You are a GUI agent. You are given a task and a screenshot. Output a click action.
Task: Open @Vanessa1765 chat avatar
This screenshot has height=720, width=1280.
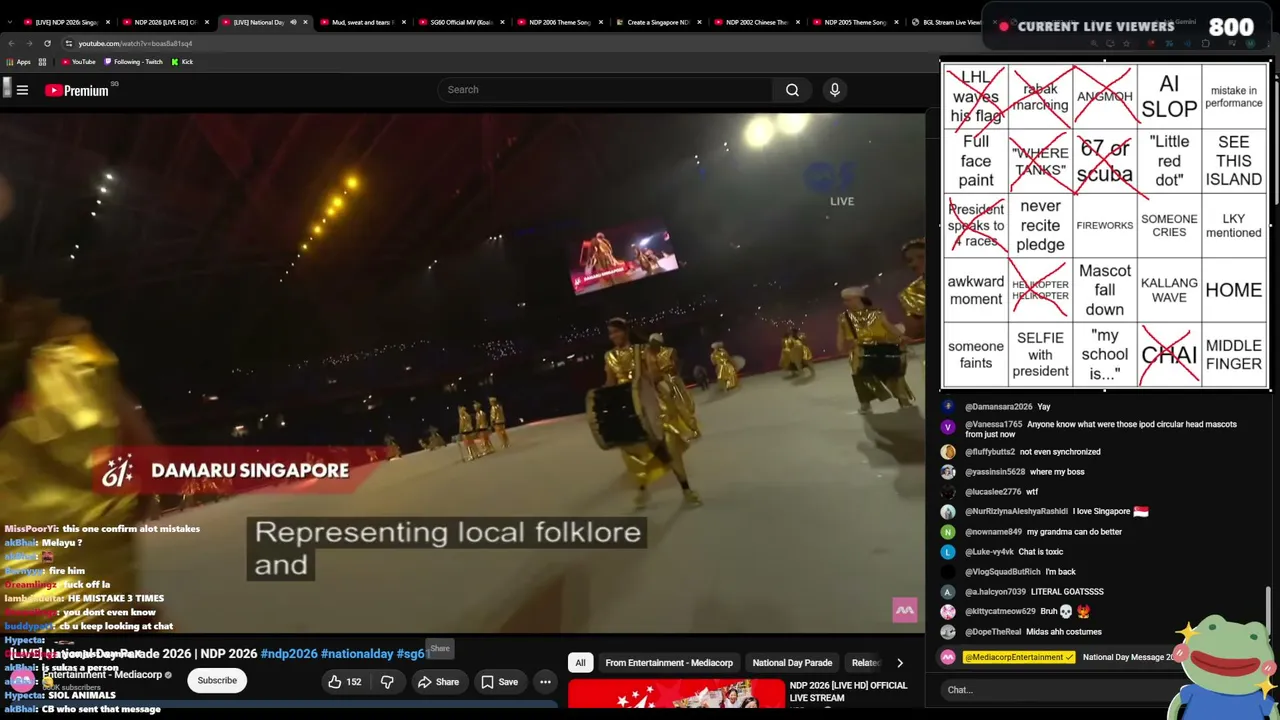click(948, 427)
